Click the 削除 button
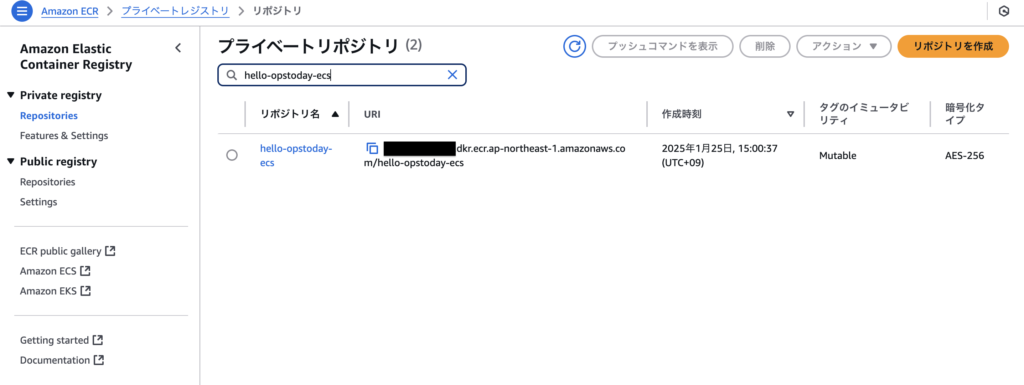Screen dimensions: 1024x385 click(x=765, y=46)
